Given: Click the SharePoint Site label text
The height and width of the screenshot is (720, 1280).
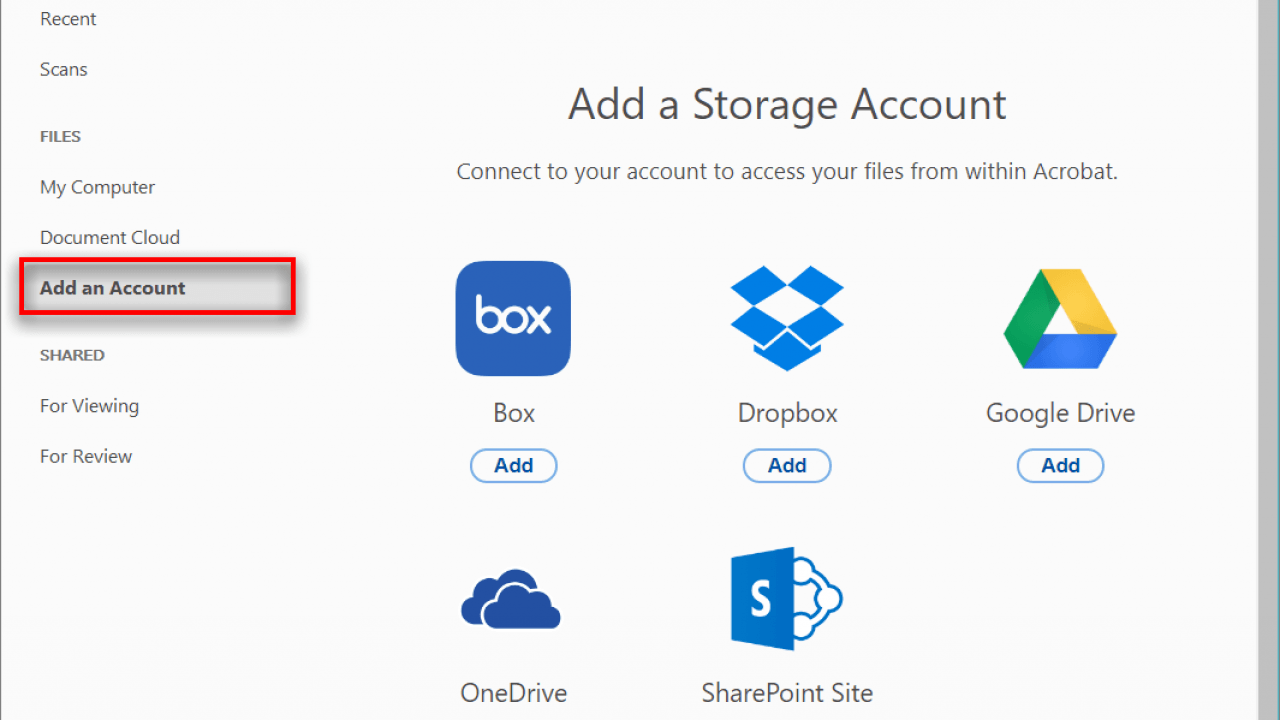Looking at the screenshot, I should (787, 692).
